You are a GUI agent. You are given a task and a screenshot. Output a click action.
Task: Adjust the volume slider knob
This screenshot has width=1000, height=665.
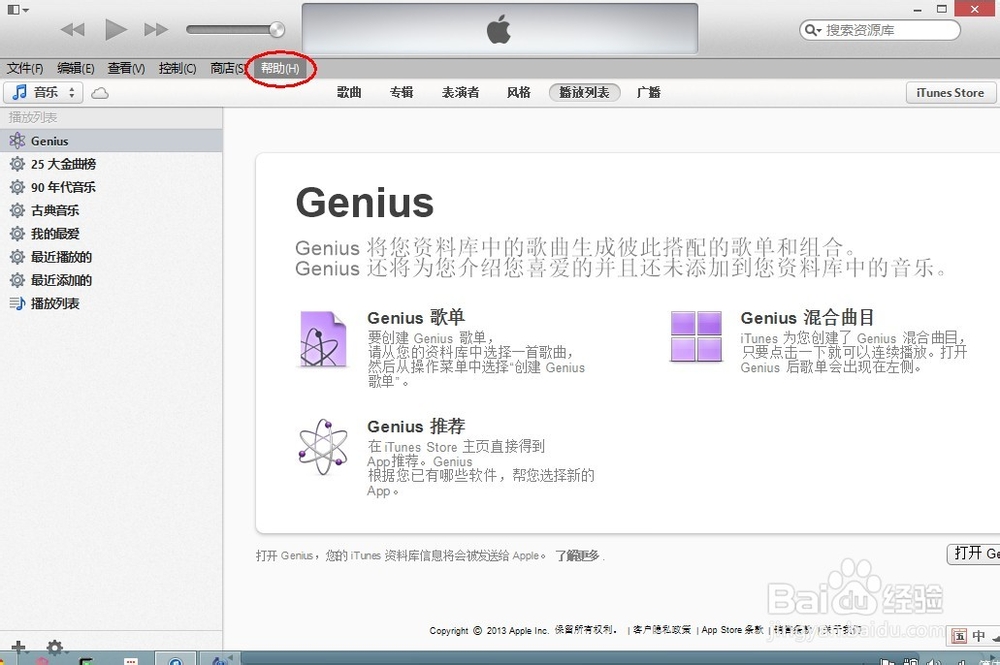pos(277,29)
